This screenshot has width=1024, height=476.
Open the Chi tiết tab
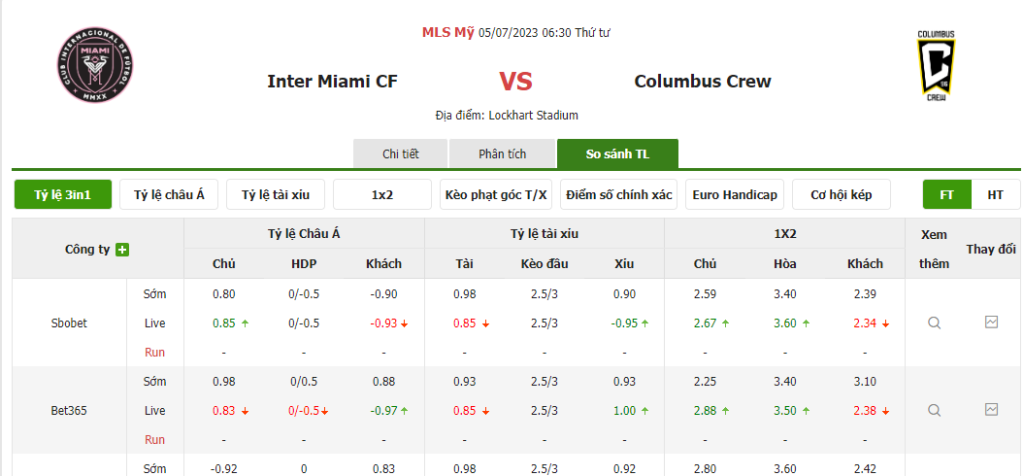(400, 154)
